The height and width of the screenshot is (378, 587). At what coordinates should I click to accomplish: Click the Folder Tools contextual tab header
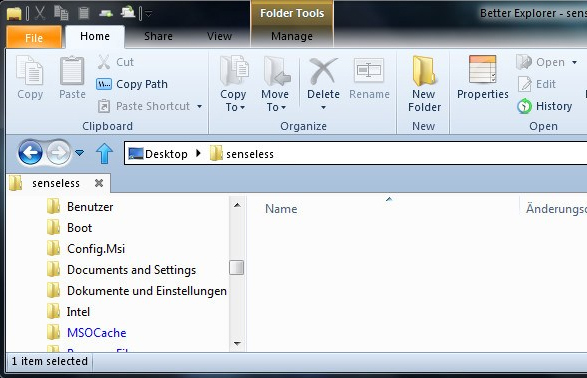pos(292,13)
